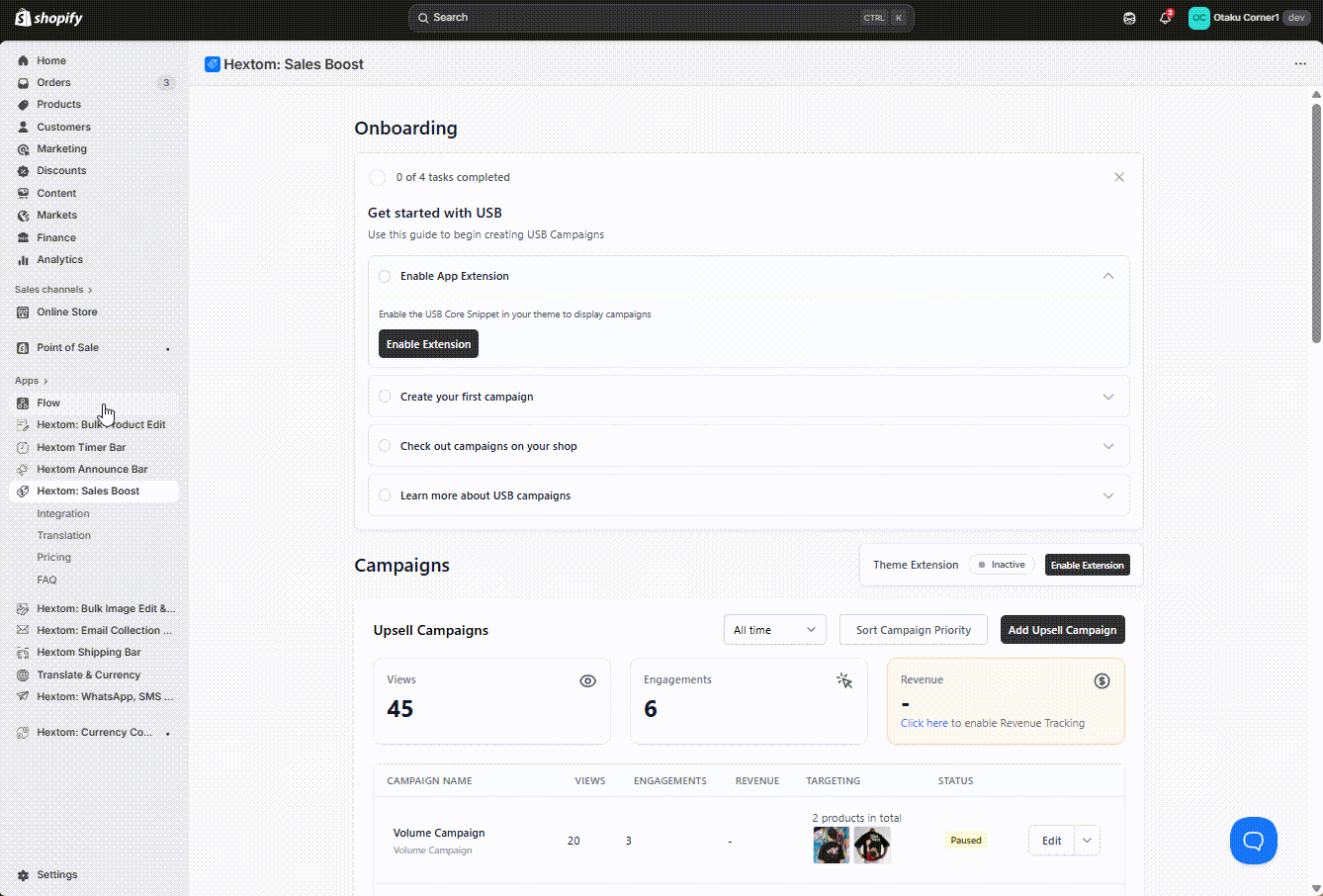Open the Translation submenu item
Image resolution: width=1323 pixels, height=896 pixels.
[x=63, y=536]
